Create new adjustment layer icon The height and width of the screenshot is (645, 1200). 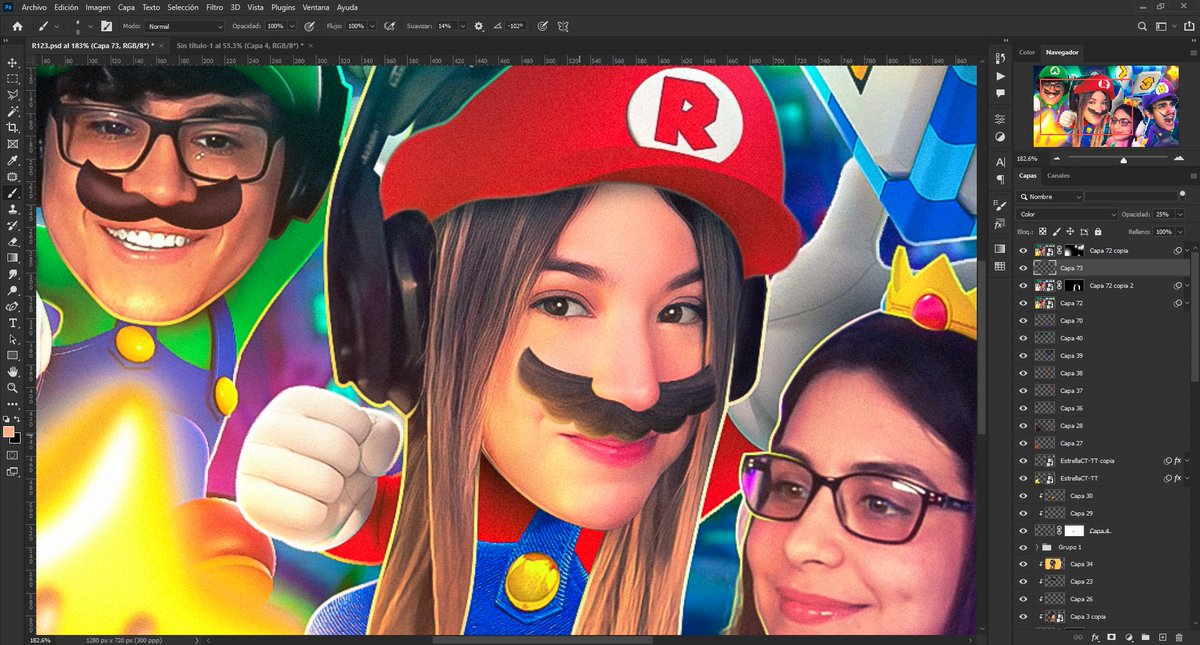tap(1129, 637)
